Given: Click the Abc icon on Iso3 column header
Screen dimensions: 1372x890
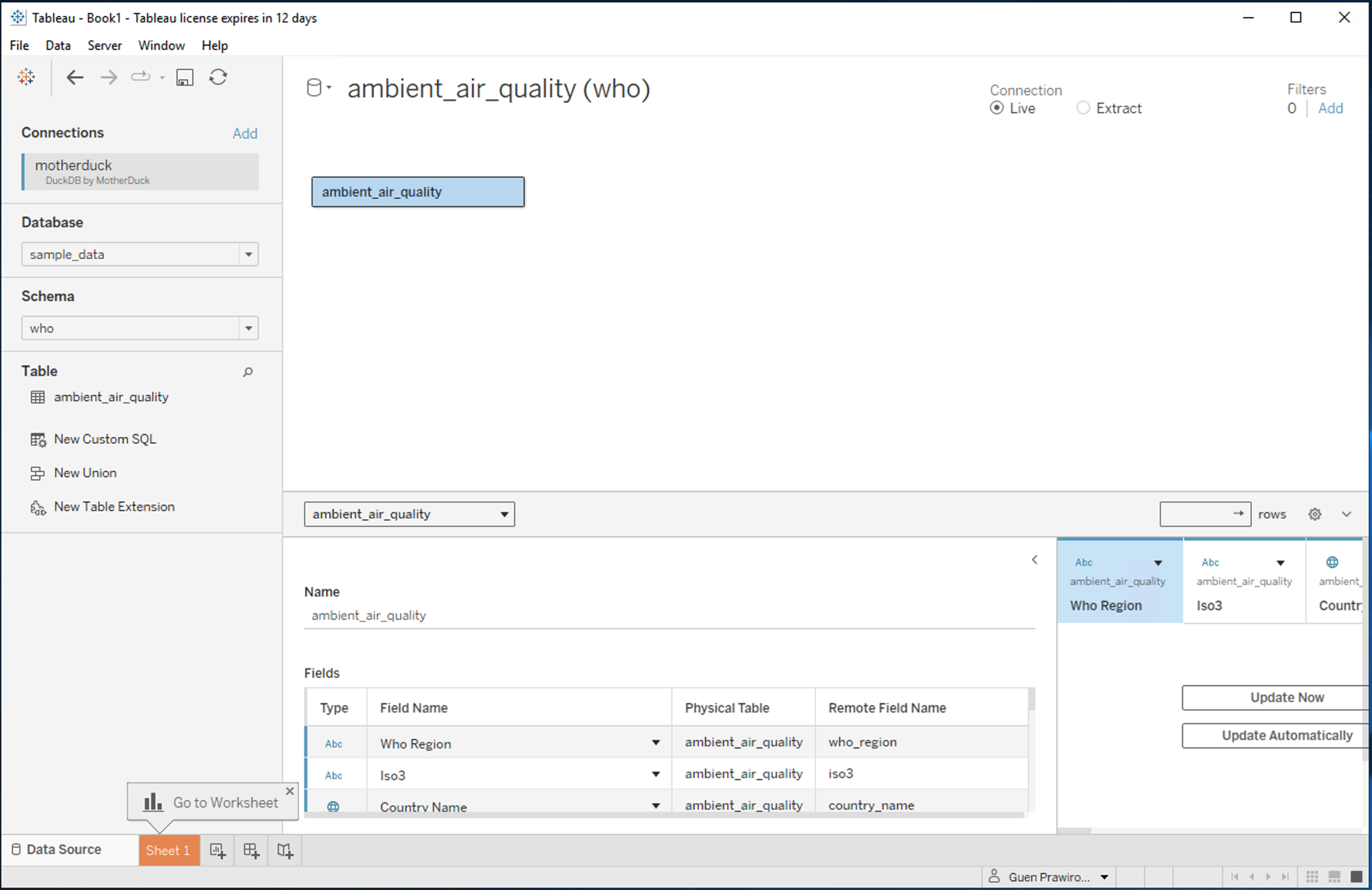Looking at the screenshot, I should tap(1210, 562).
